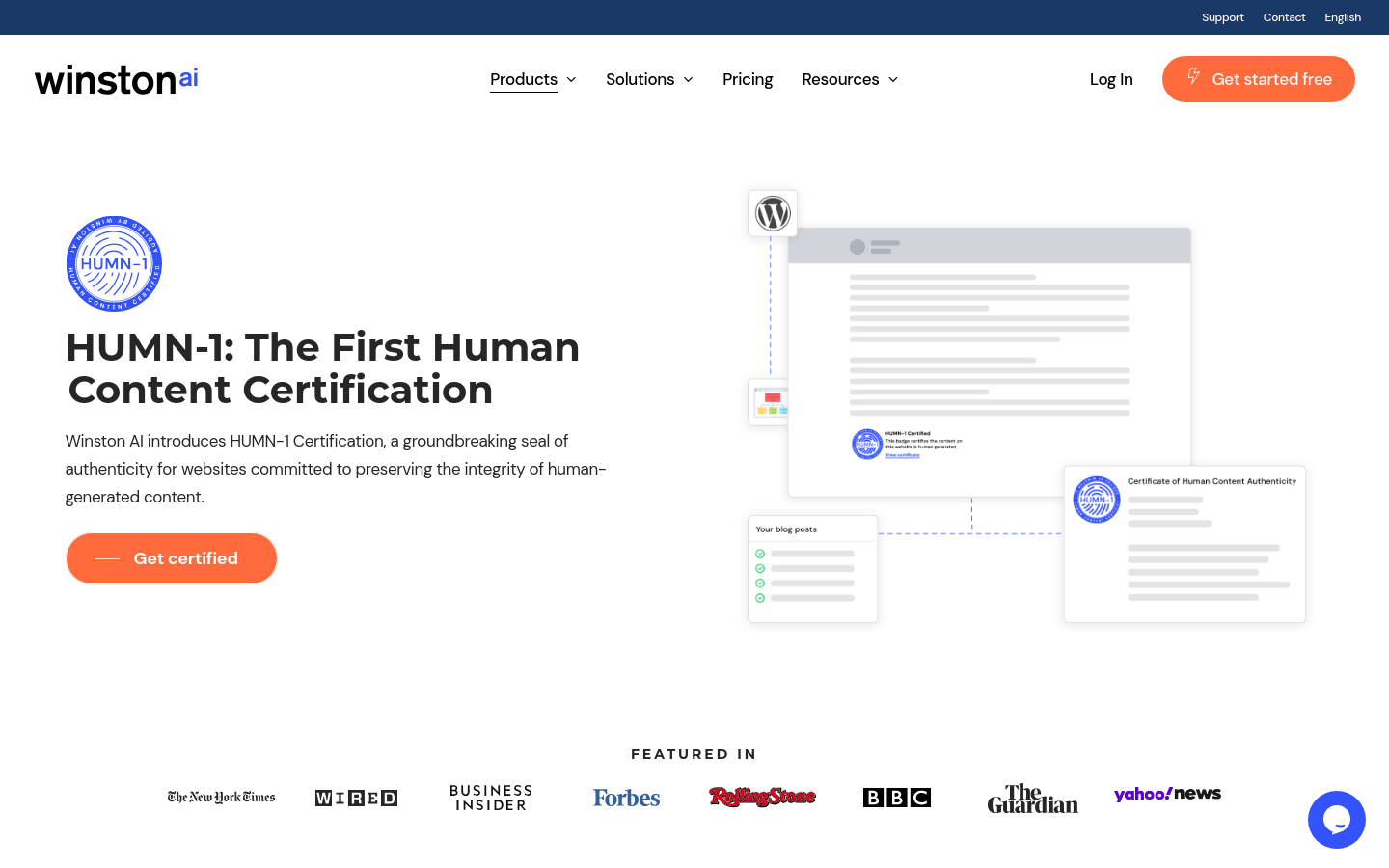Click the Yahoo News logo
The height and width of the screenshot is (868, 1389).
(1167, 794)
